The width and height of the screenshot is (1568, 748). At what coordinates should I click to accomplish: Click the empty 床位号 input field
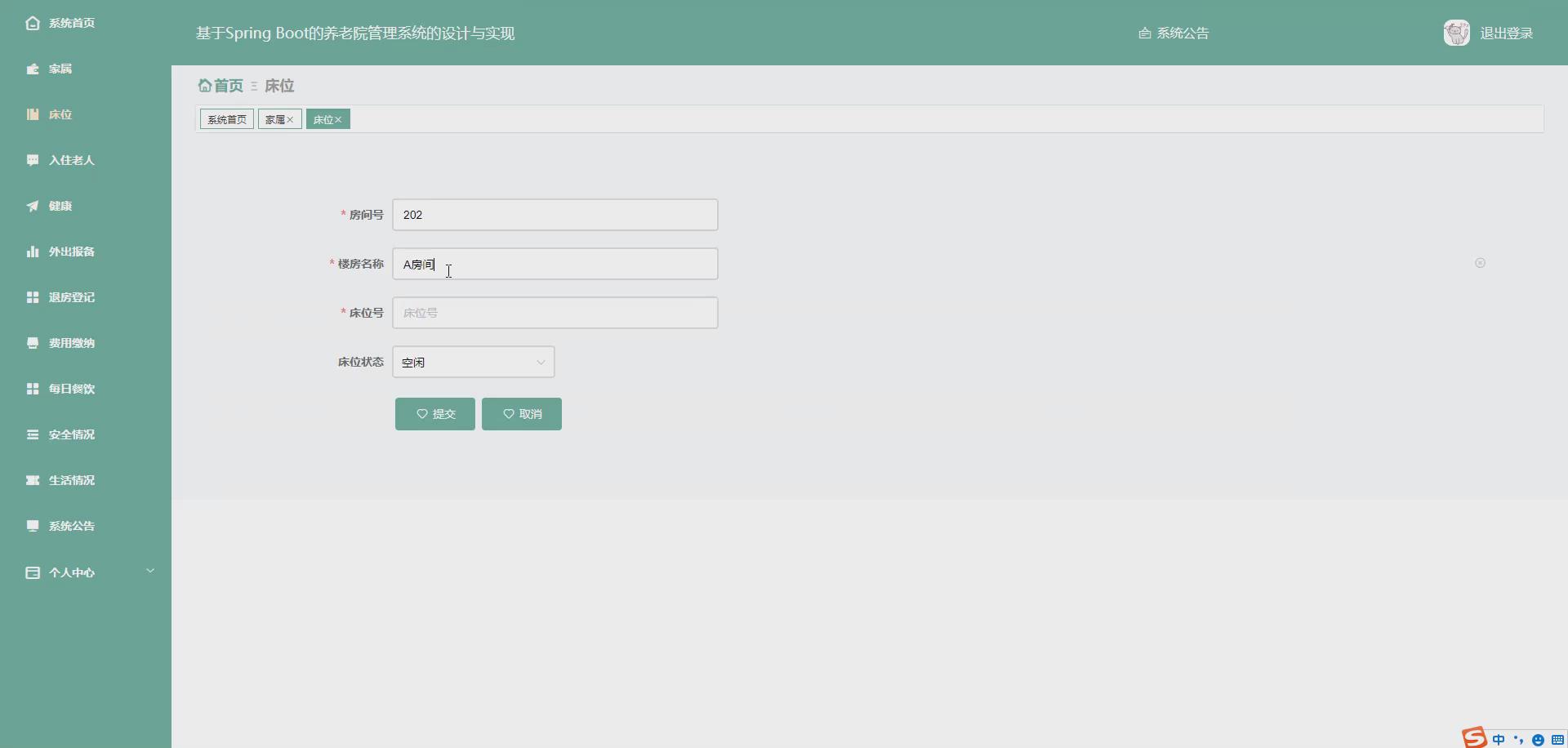(555, 313)
